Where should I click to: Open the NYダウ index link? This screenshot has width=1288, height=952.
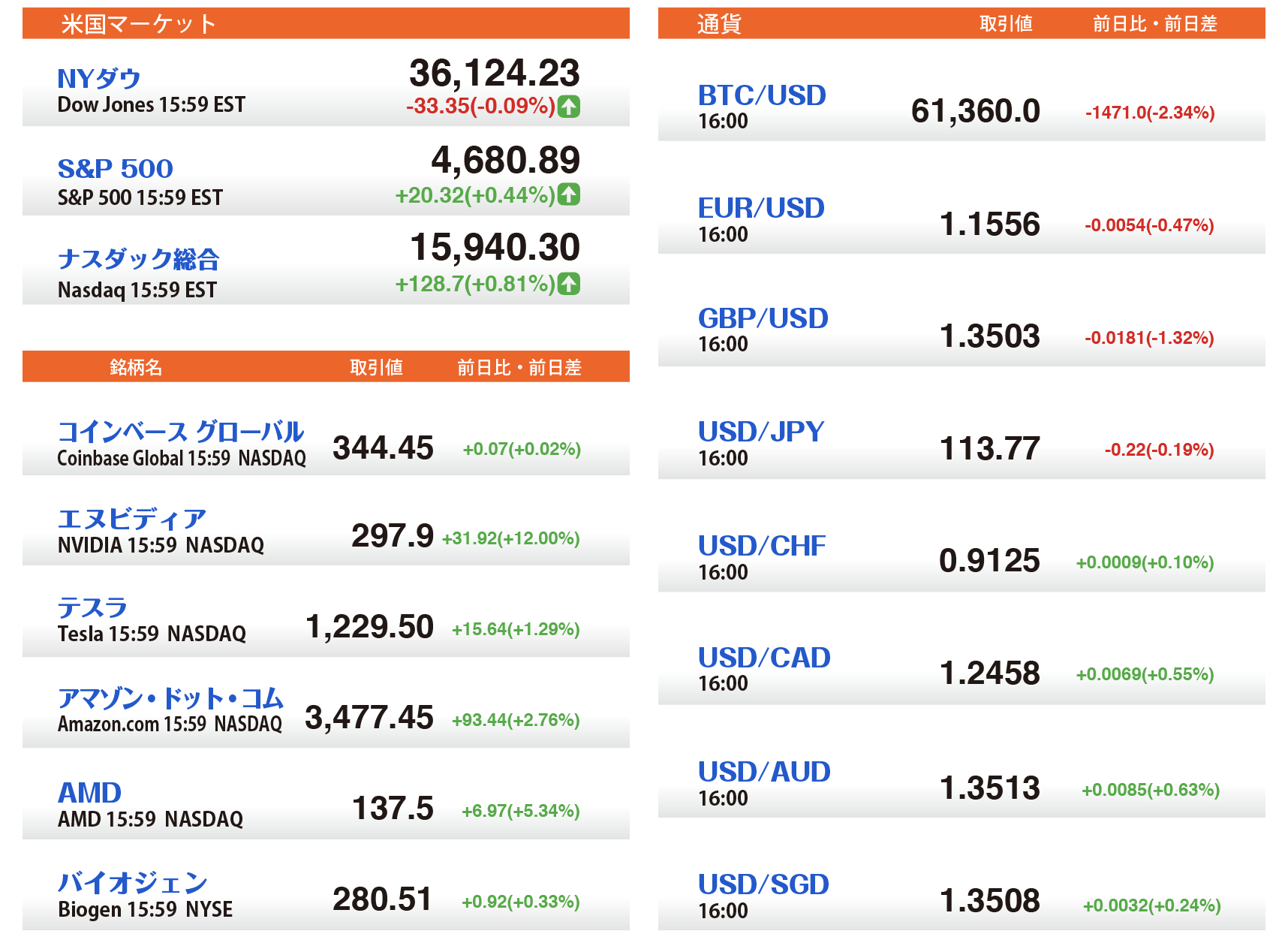tap(99, 79)
